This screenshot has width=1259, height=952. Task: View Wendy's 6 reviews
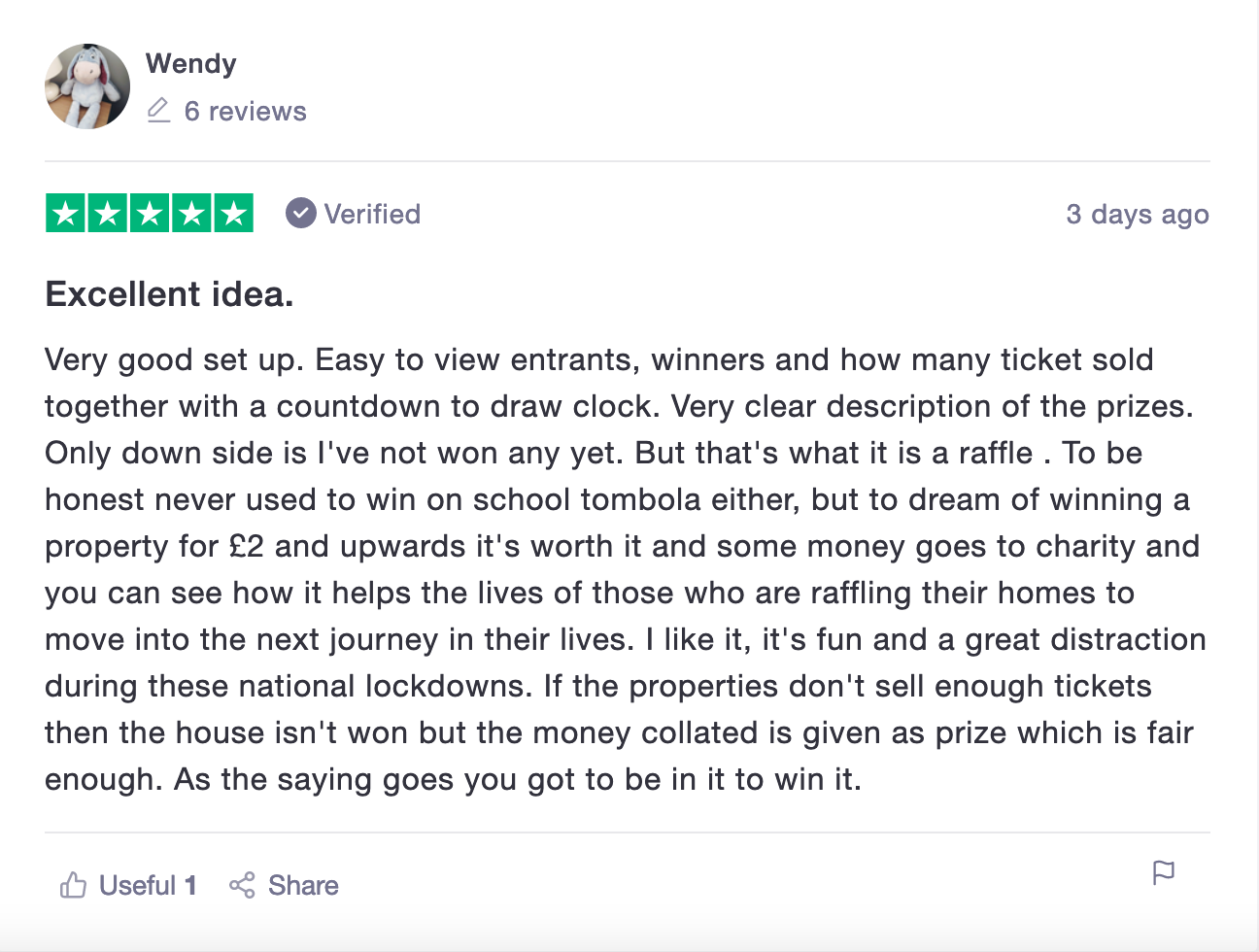point(245,112)
